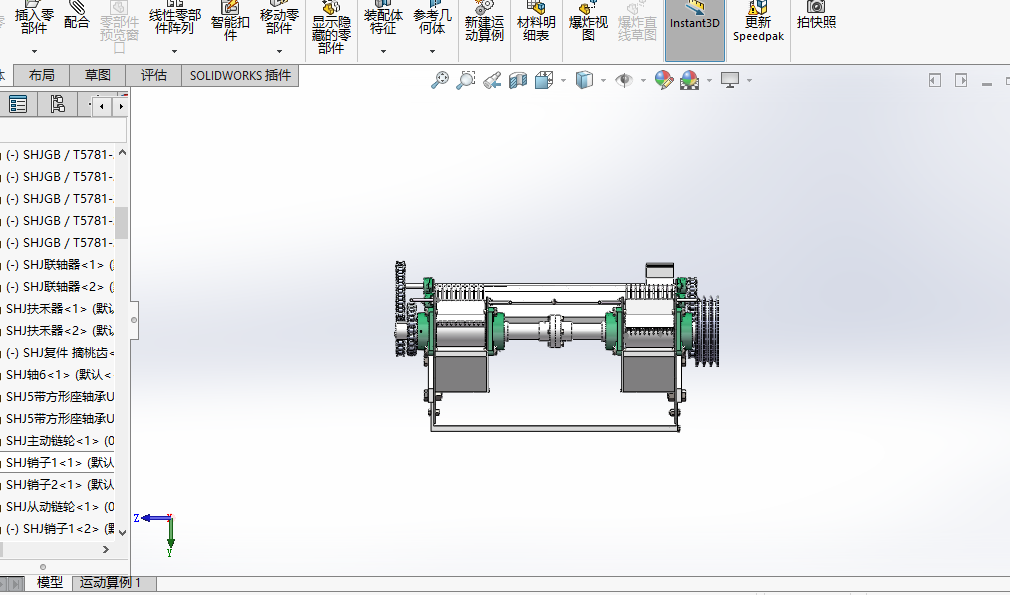Select SHJ联轴器<1> in the tree
This screenshot has height=595, width=1010.
pos(62,265)
